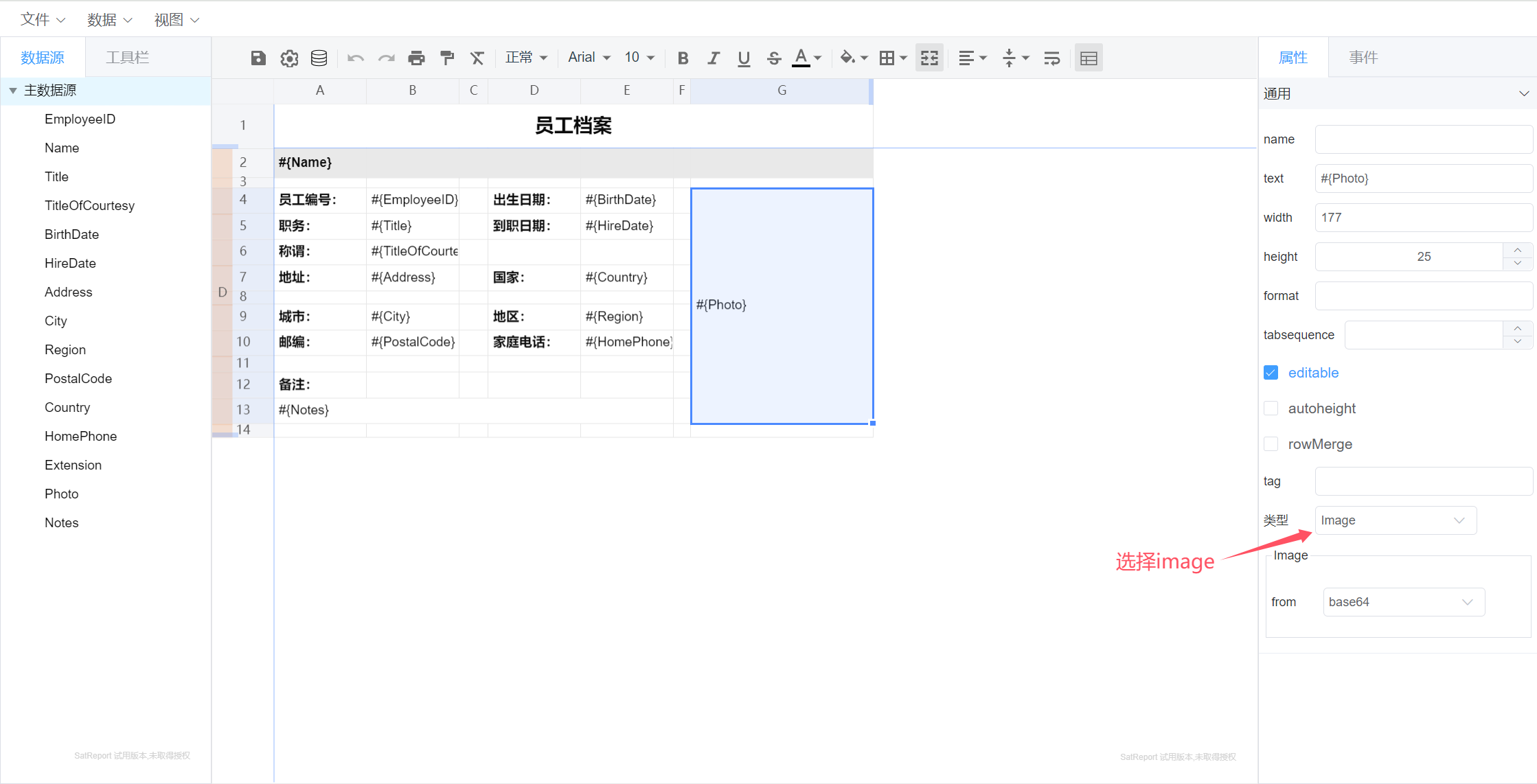Toggle italic formatting
This screenshot has height=784, width=1537.
point(714,58)
